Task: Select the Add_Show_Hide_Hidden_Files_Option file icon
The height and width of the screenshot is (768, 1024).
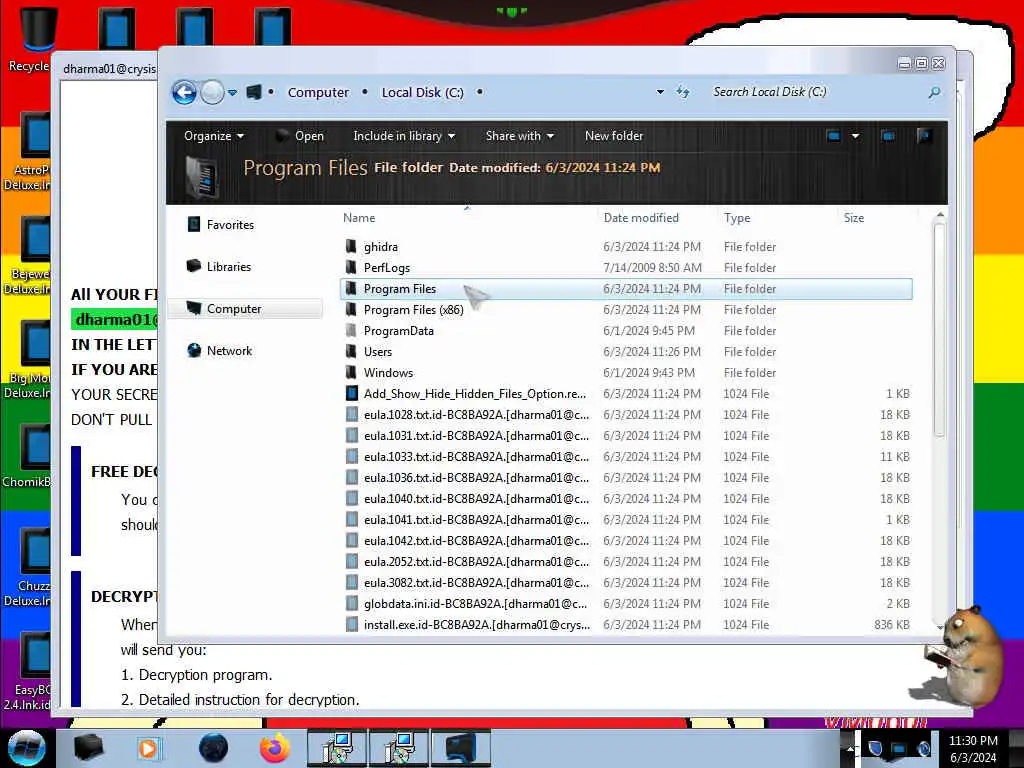Action: (x=351, y=393)
